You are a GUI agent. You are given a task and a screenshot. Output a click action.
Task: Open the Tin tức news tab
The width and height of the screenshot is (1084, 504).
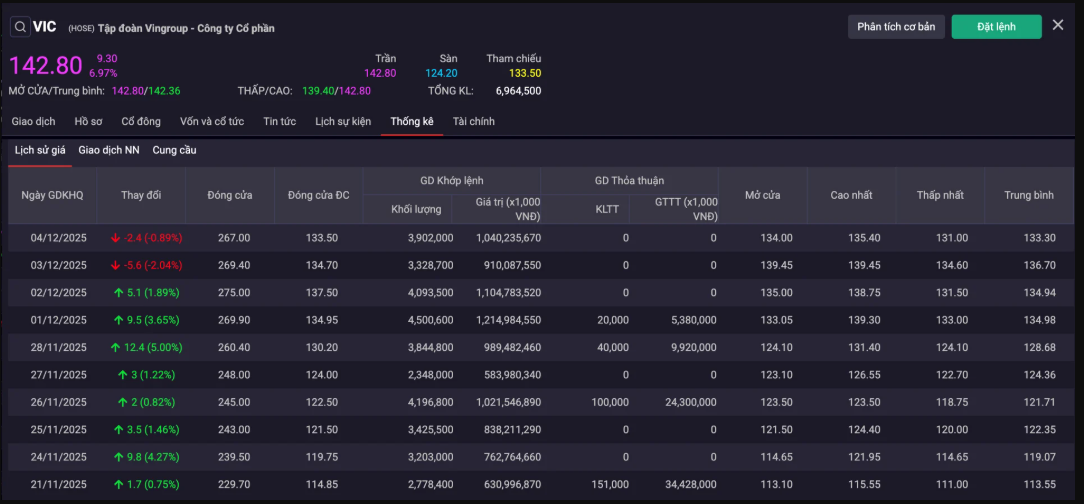click(279, 122)
